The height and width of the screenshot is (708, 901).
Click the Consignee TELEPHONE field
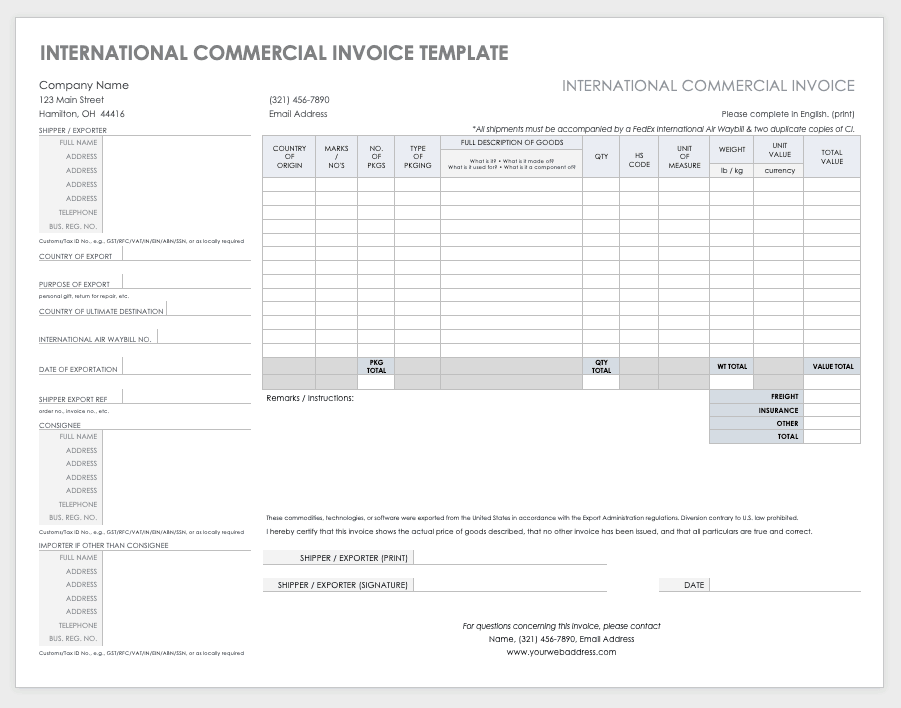tap(176, 504)
